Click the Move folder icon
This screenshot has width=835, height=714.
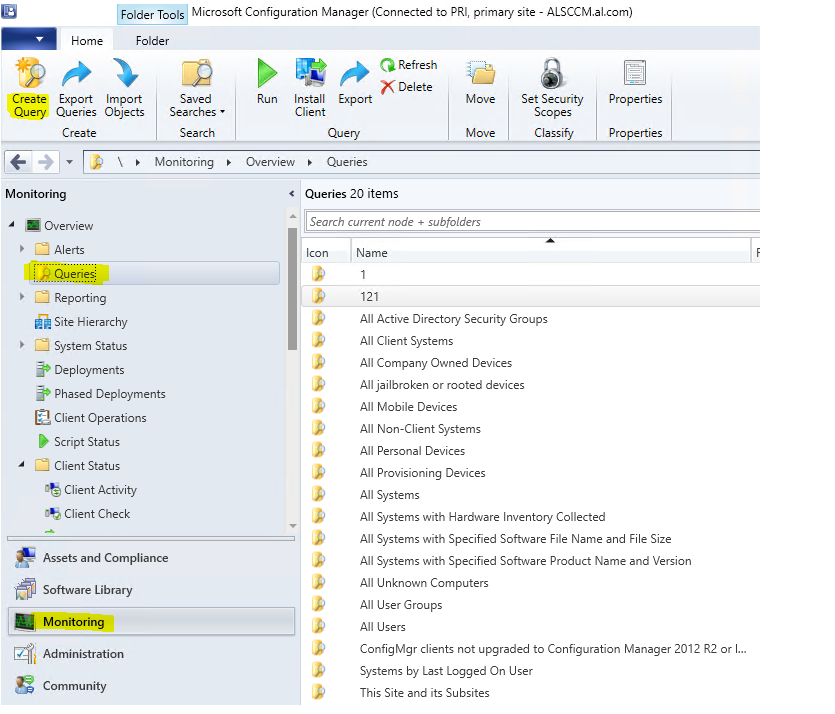click(x=480, y=82)
